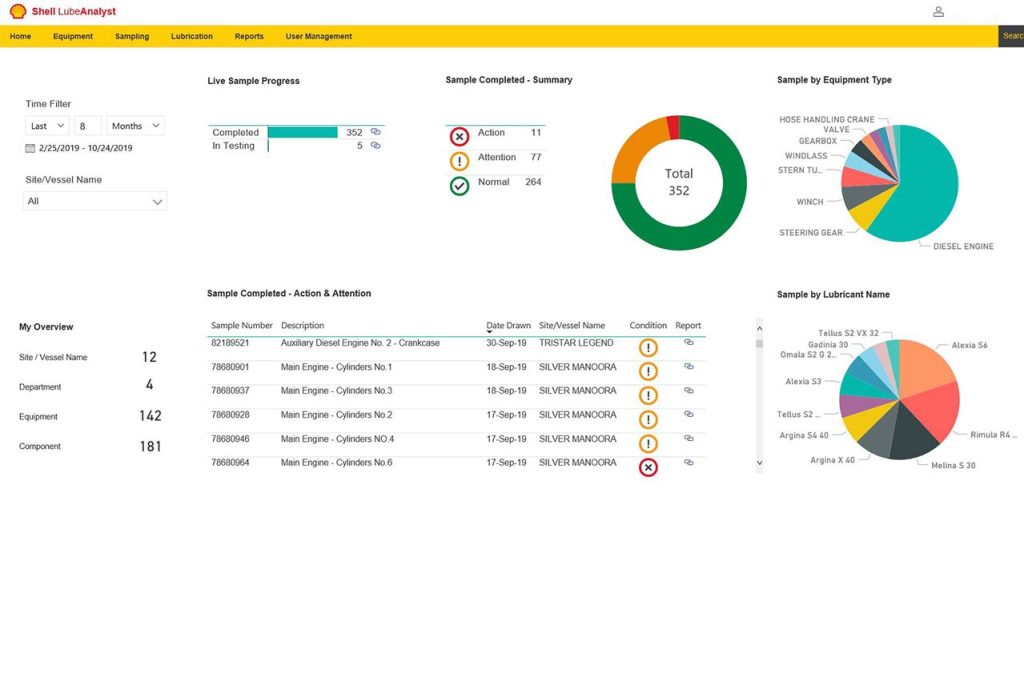Open report link for sample 78680964

(688, 463)
